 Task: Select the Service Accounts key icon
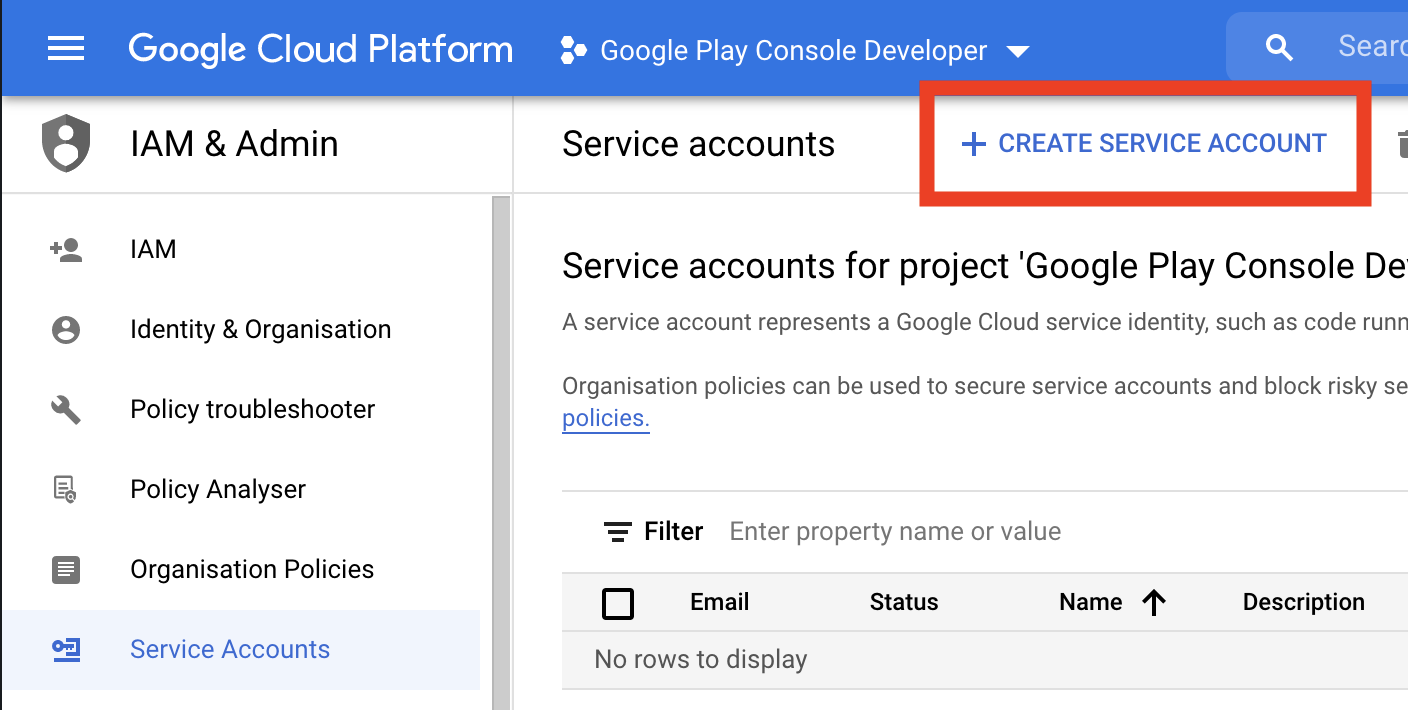coord(64,649)
